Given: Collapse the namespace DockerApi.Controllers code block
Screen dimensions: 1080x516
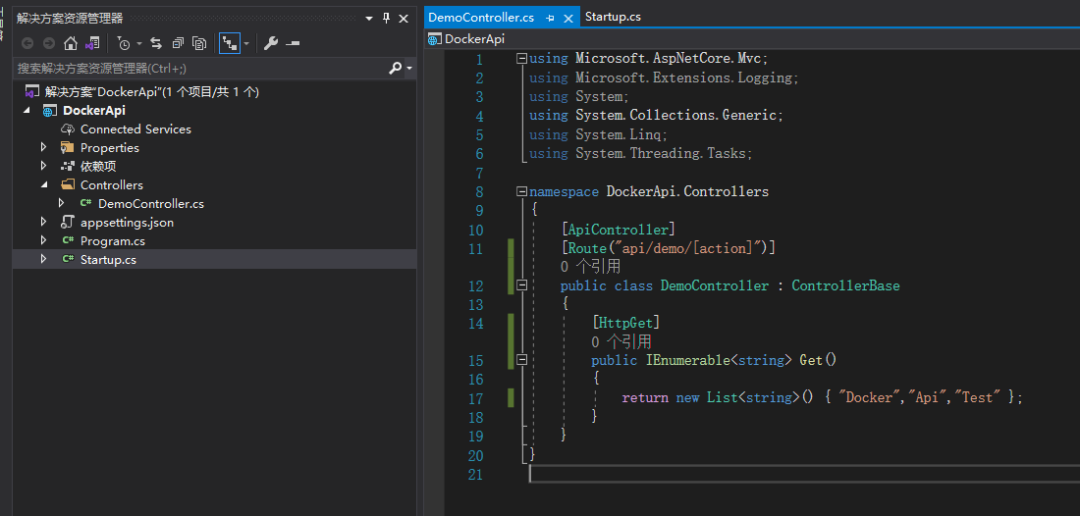Looking at the screenshot, I should click(521, 191).
